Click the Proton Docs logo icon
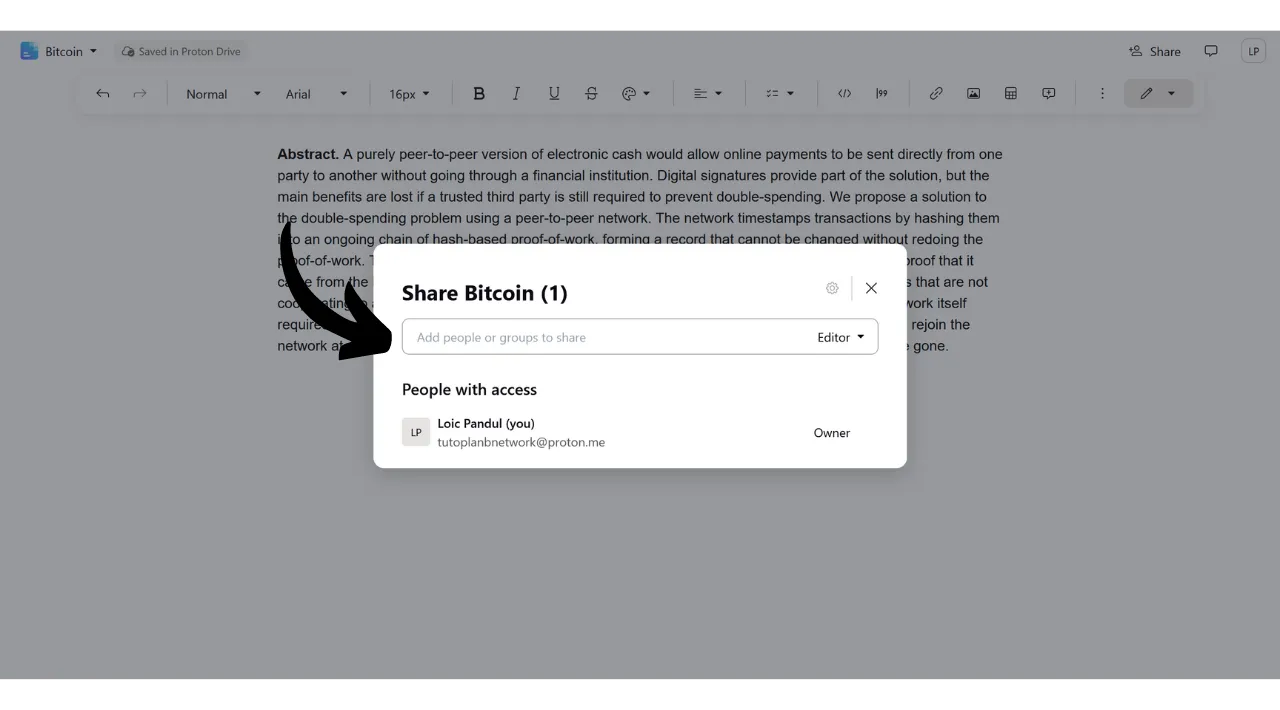This screenshot has width=1280, height=710. click(x=29, y=51)
